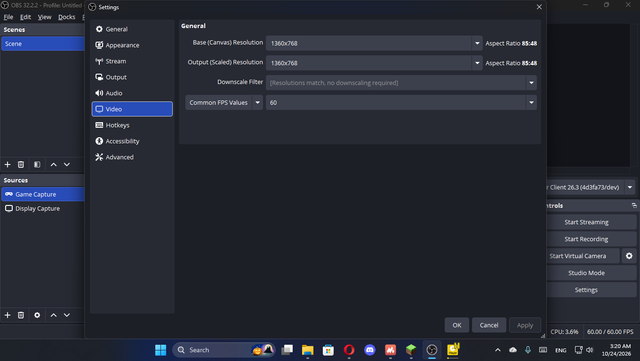Show hidden system tray icons
Screen dimensions: 640x361
point(498,350)
